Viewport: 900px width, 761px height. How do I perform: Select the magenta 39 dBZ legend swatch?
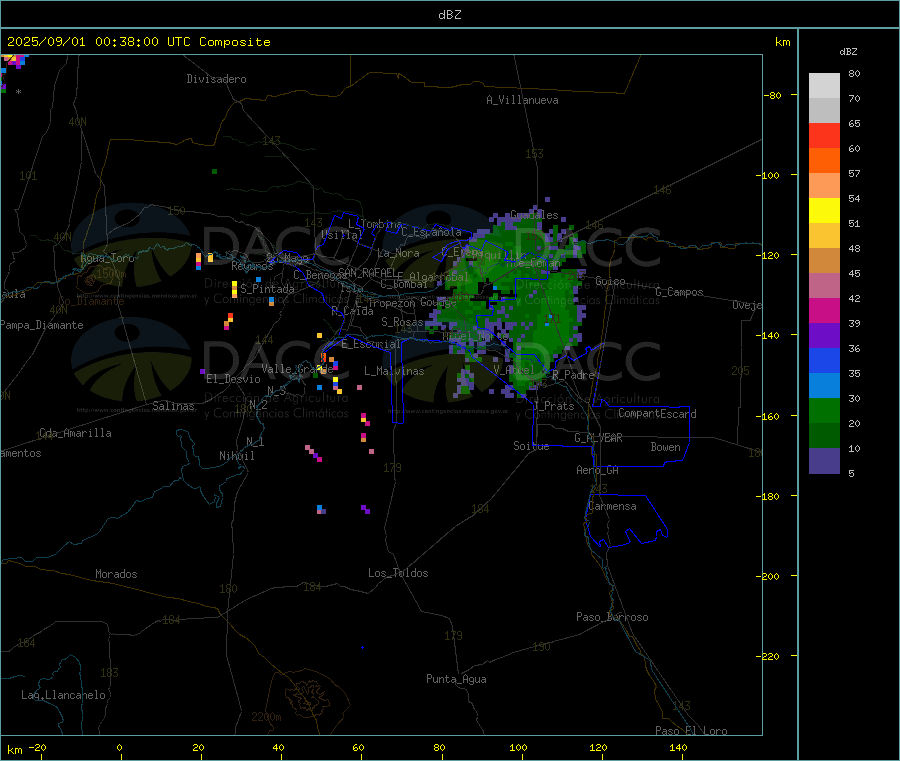[824, 310]
